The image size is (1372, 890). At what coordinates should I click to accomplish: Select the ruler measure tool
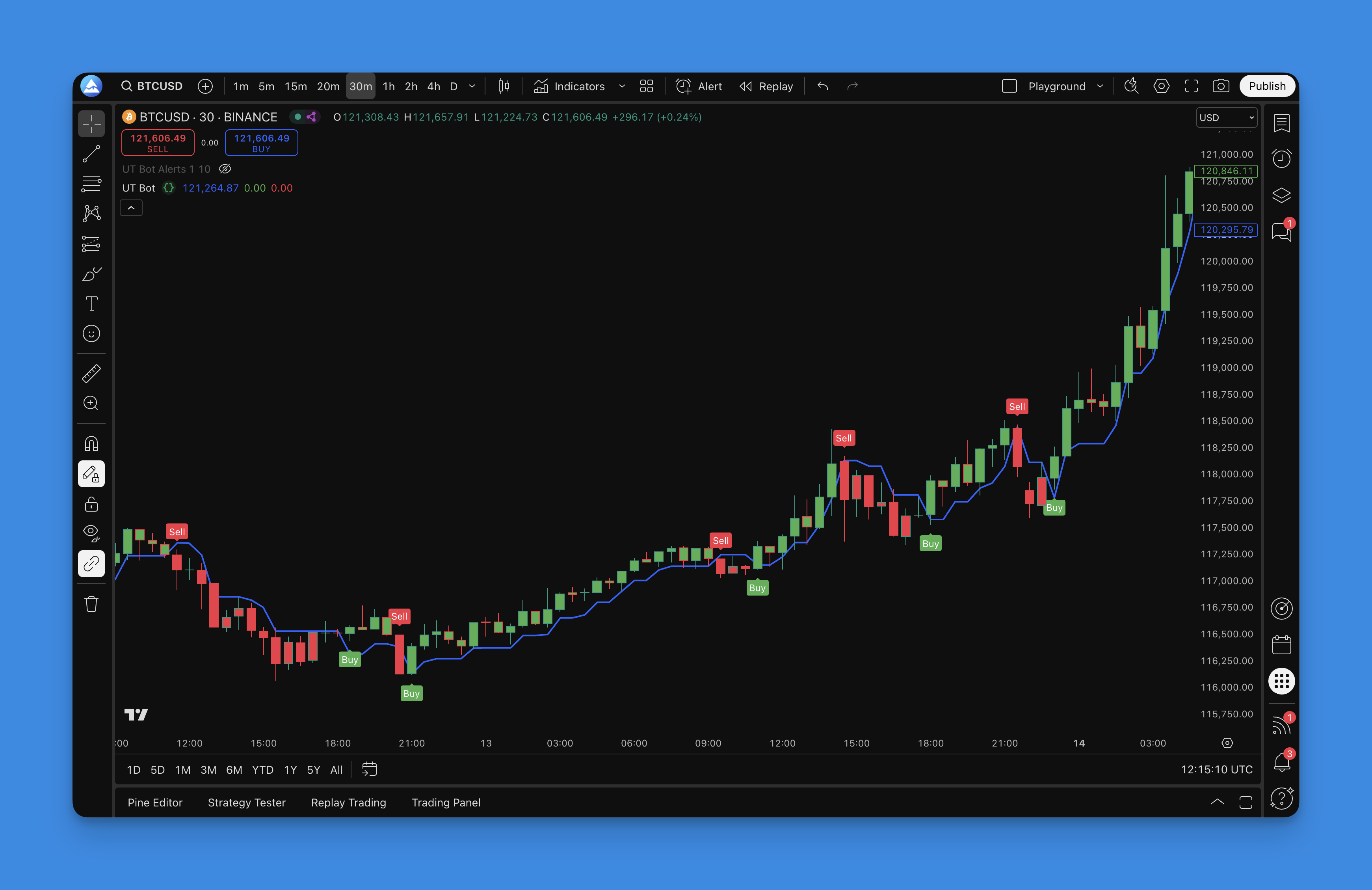(x=91, y=373)
